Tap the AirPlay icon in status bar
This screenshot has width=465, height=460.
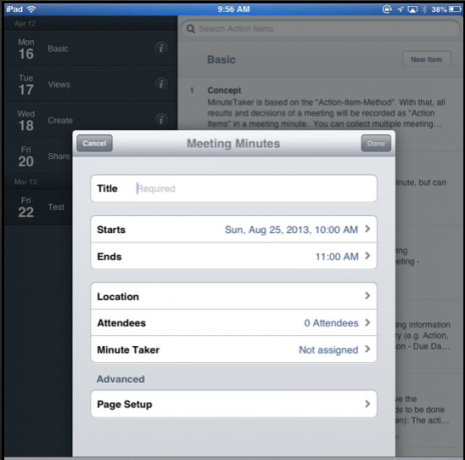pos(412,9)
